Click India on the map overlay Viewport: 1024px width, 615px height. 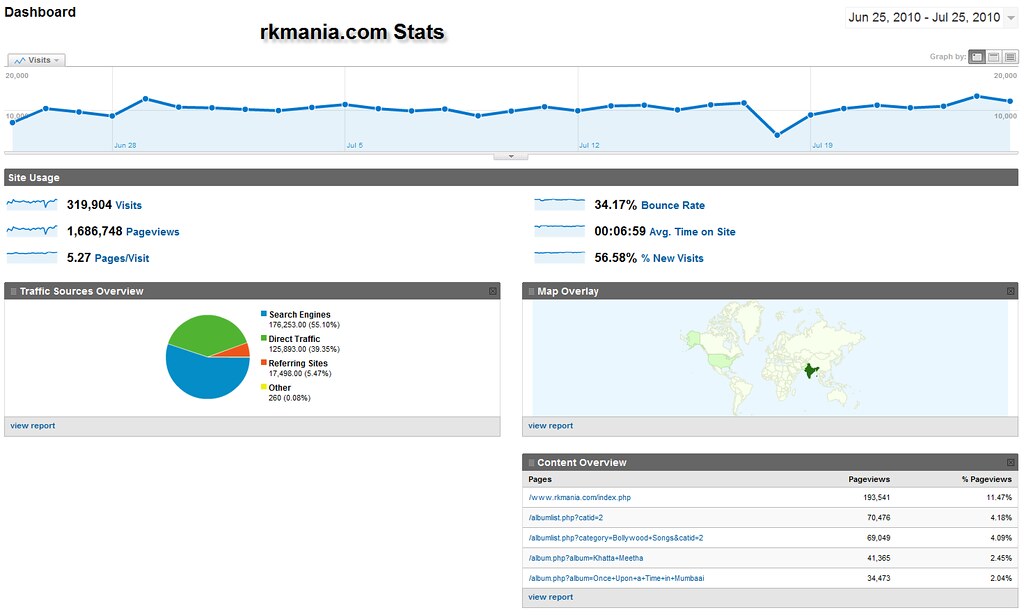810,371
